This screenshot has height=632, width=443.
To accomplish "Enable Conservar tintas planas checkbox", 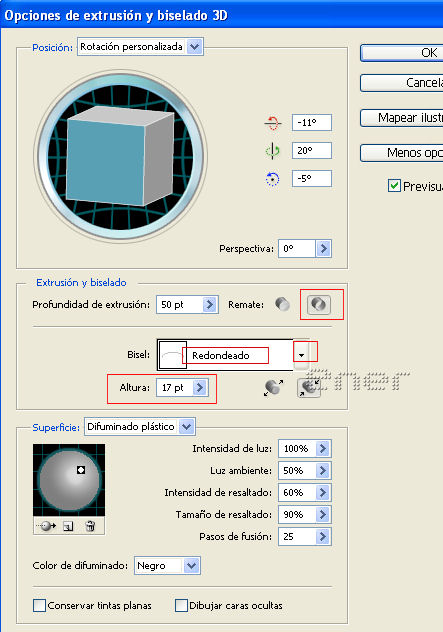I will (x=39, y=605).
